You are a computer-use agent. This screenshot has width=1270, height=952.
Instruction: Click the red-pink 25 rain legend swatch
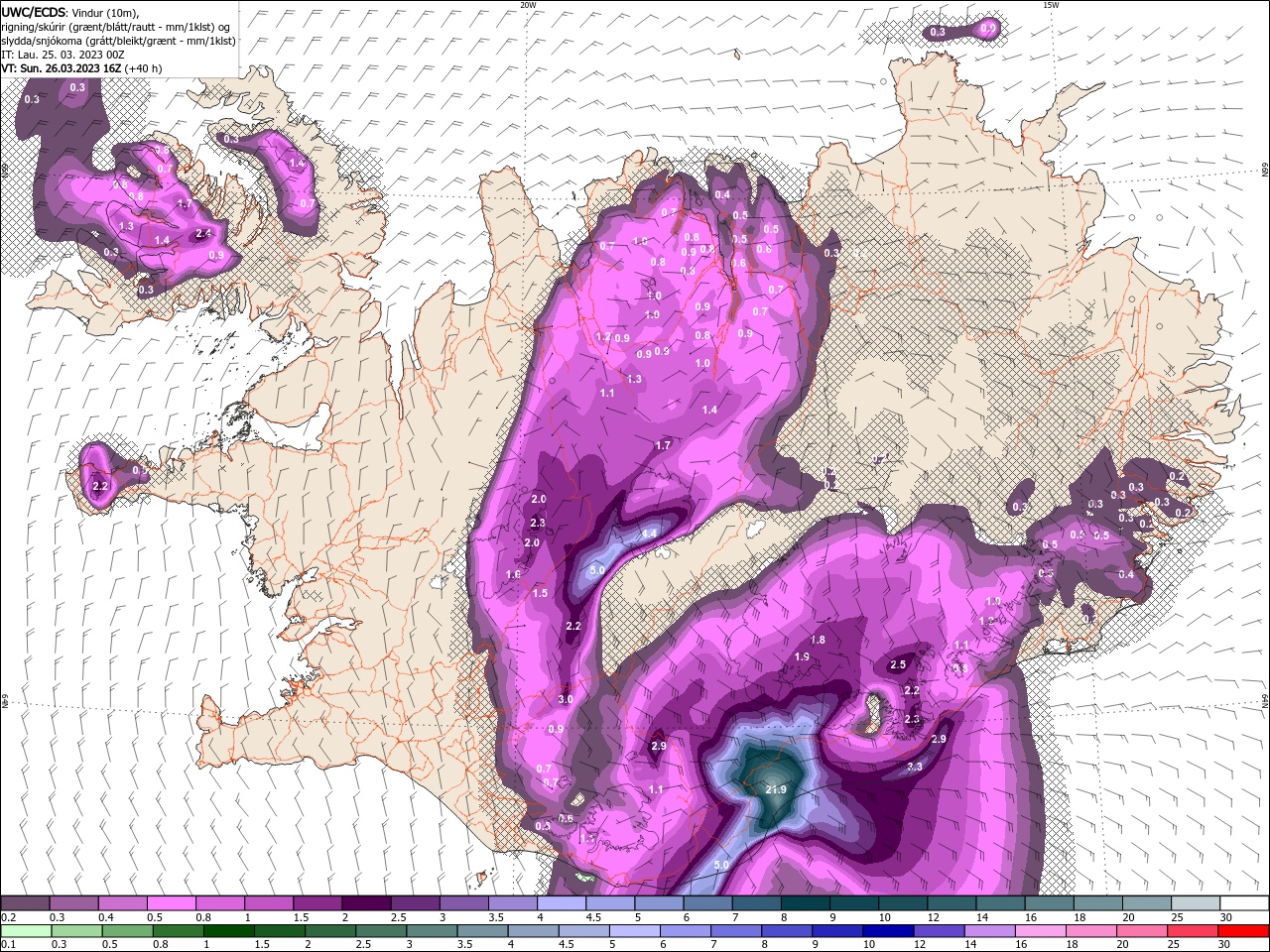point(1193,931)
